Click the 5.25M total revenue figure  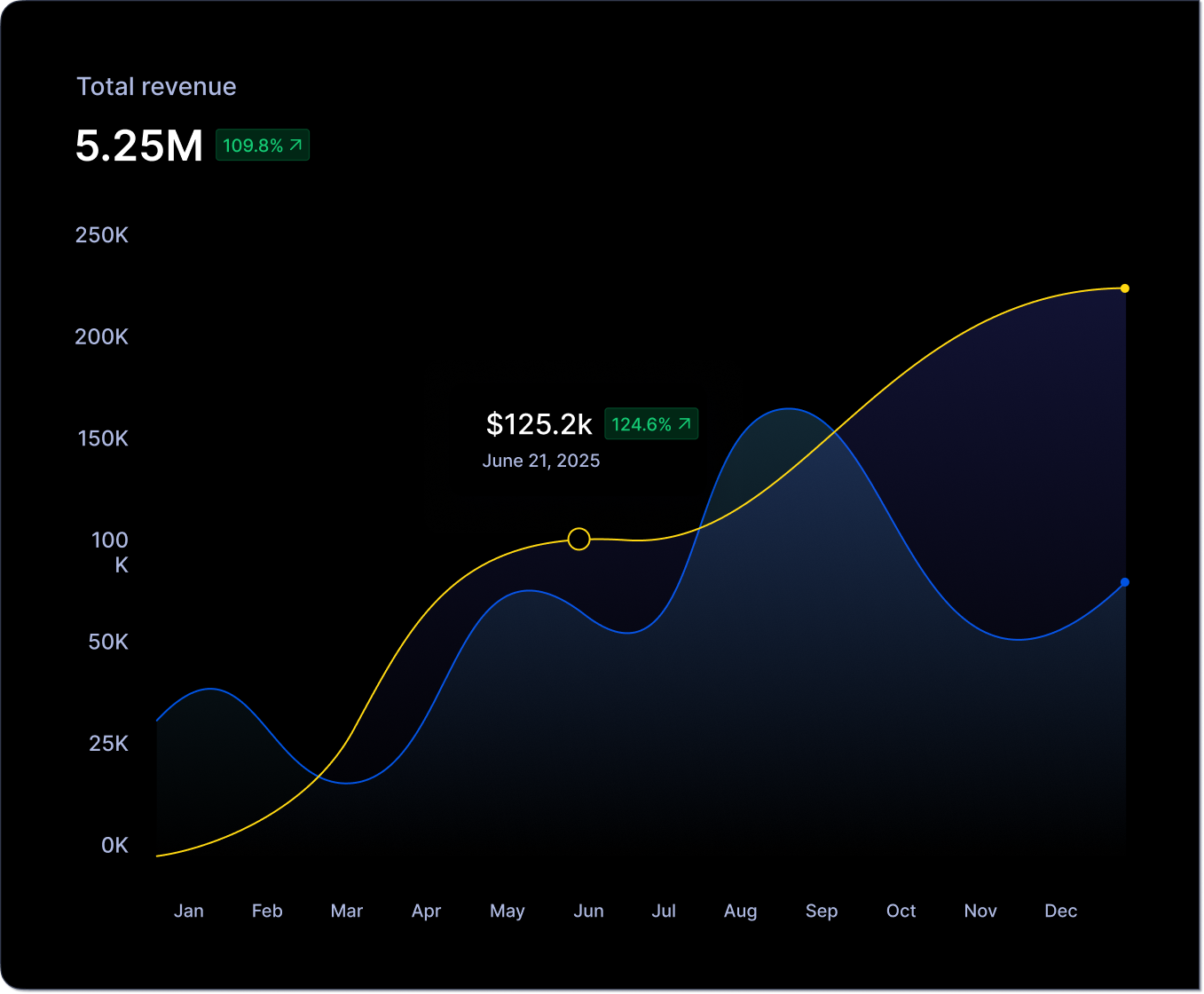click(x=139, y=146)
